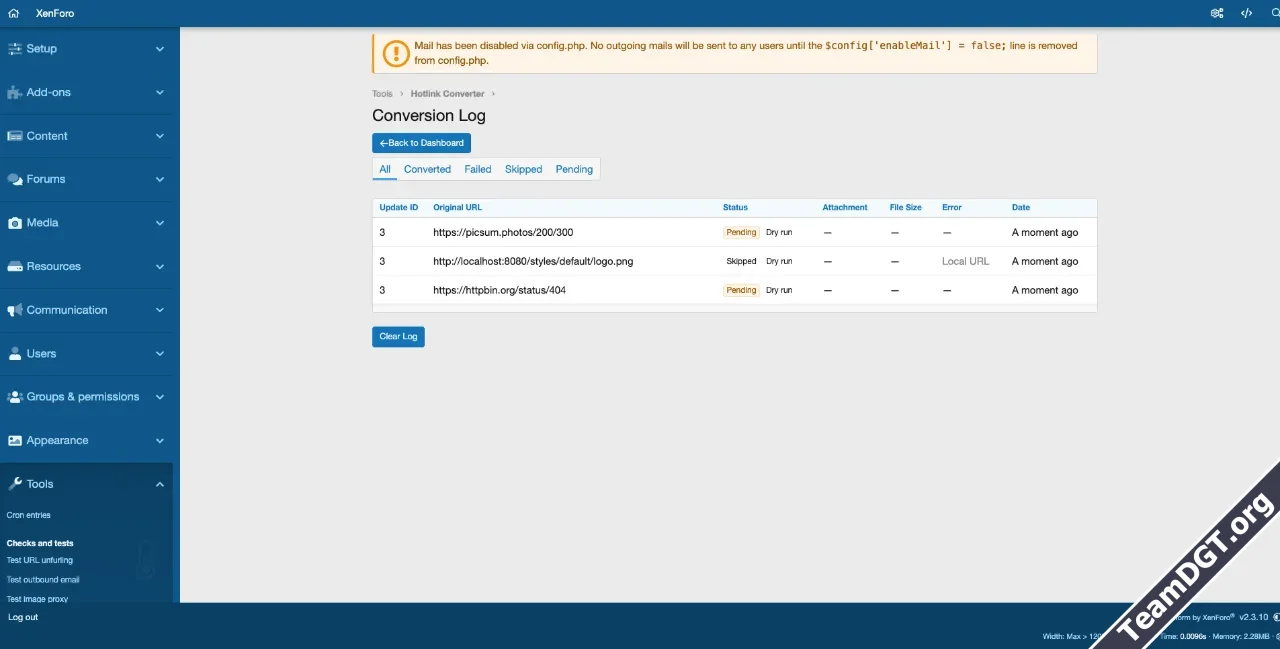Switch to the Failed tab
This screenshot has height=649, width=1280.
(478, 169)
